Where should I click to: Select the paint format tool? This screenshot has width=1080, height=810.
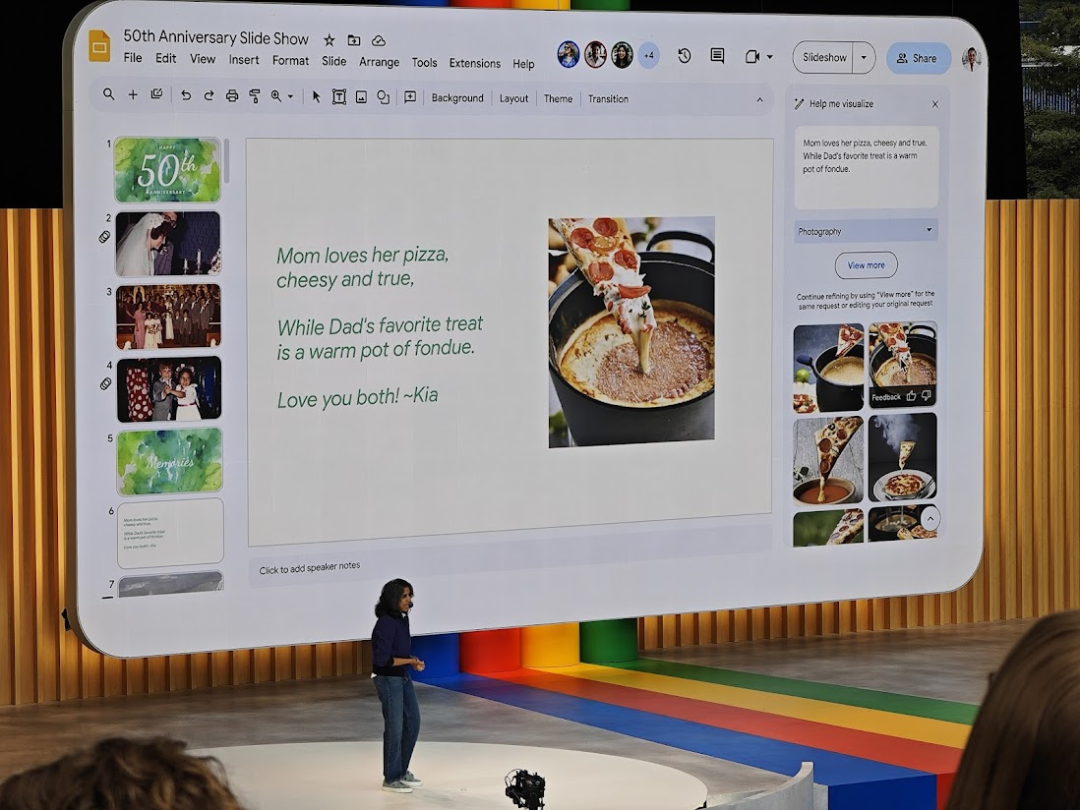pyautogui.click(x=255, y=96)
